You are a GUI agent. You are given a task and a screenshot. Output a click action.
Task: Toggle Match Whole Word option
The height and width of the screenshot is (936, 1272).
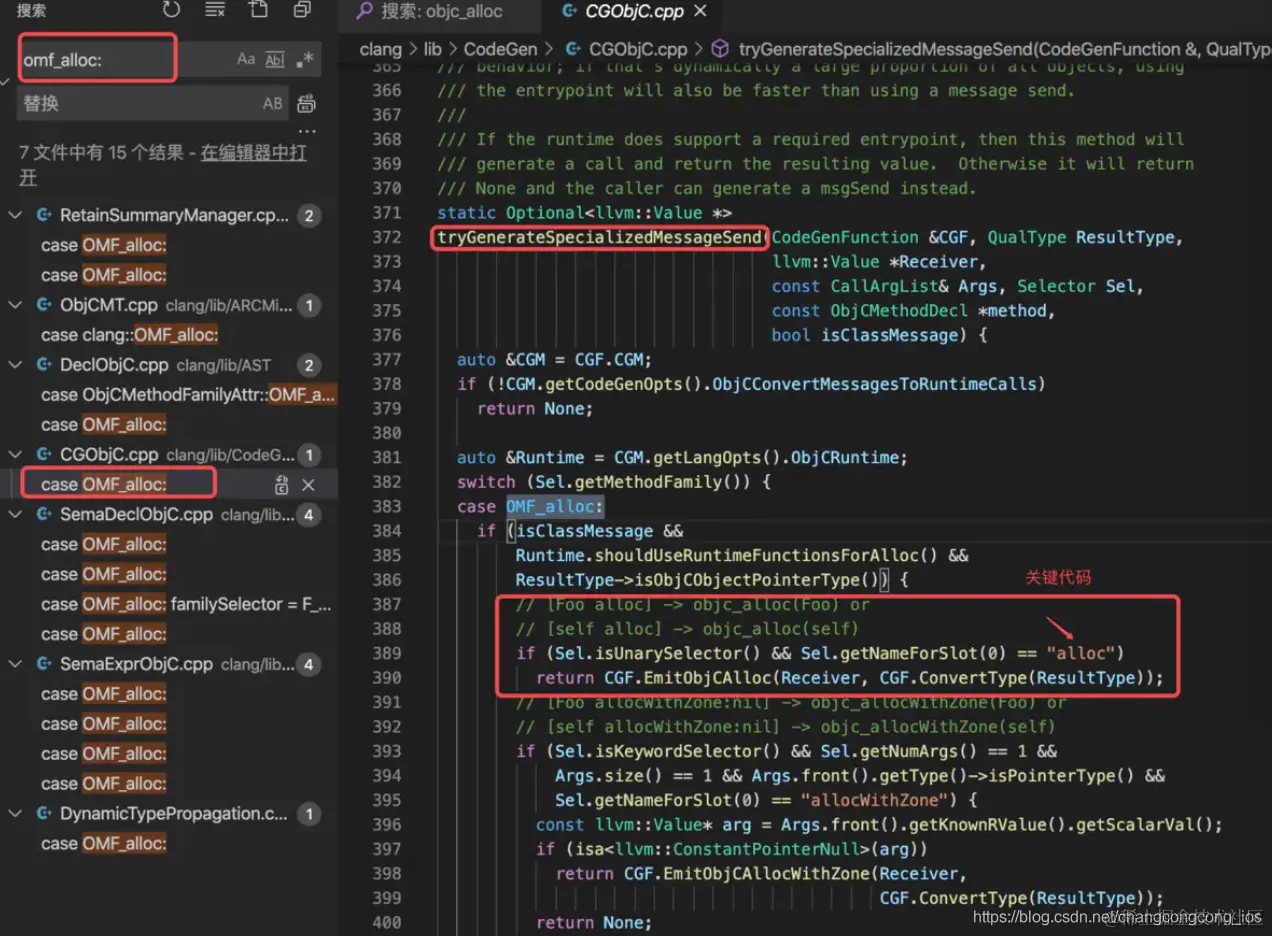point(274,59)
